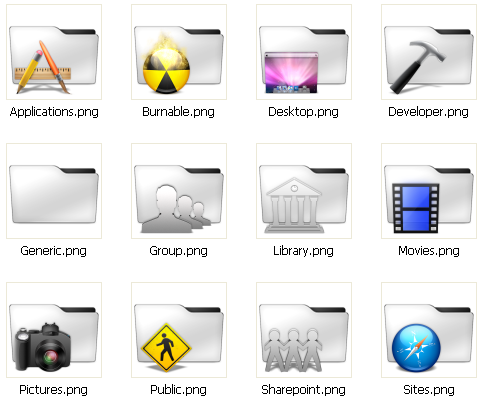
Task: Select the Applications folder icon with pencil and ruler
Action: tap(54, 52)
